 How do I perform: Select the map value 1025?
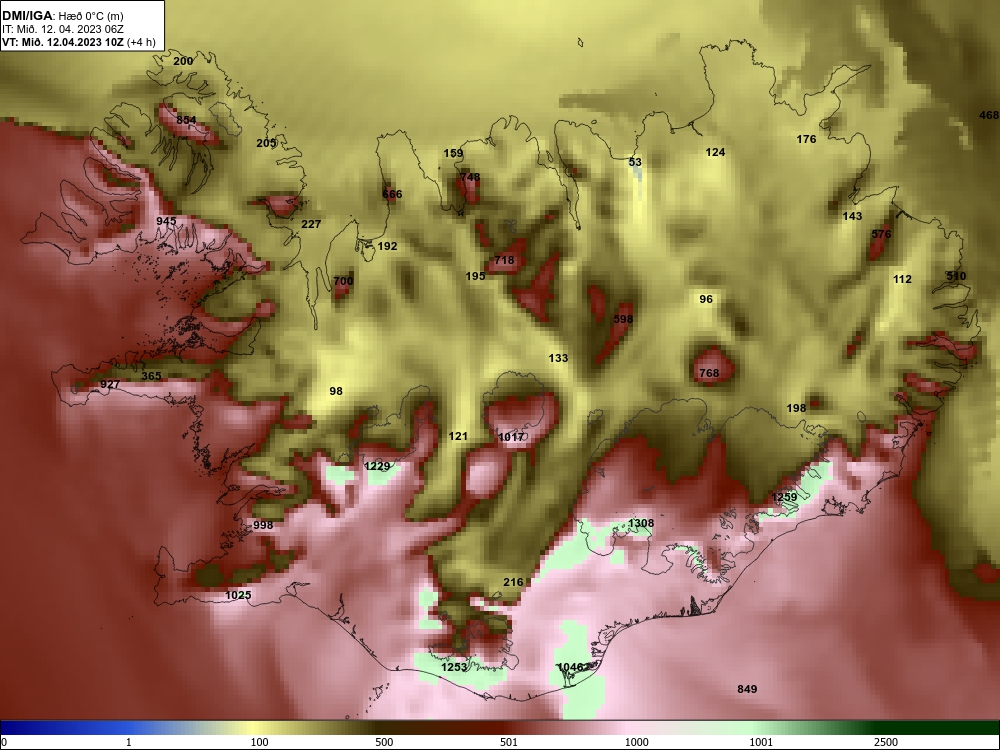click(x=238, y=595)
